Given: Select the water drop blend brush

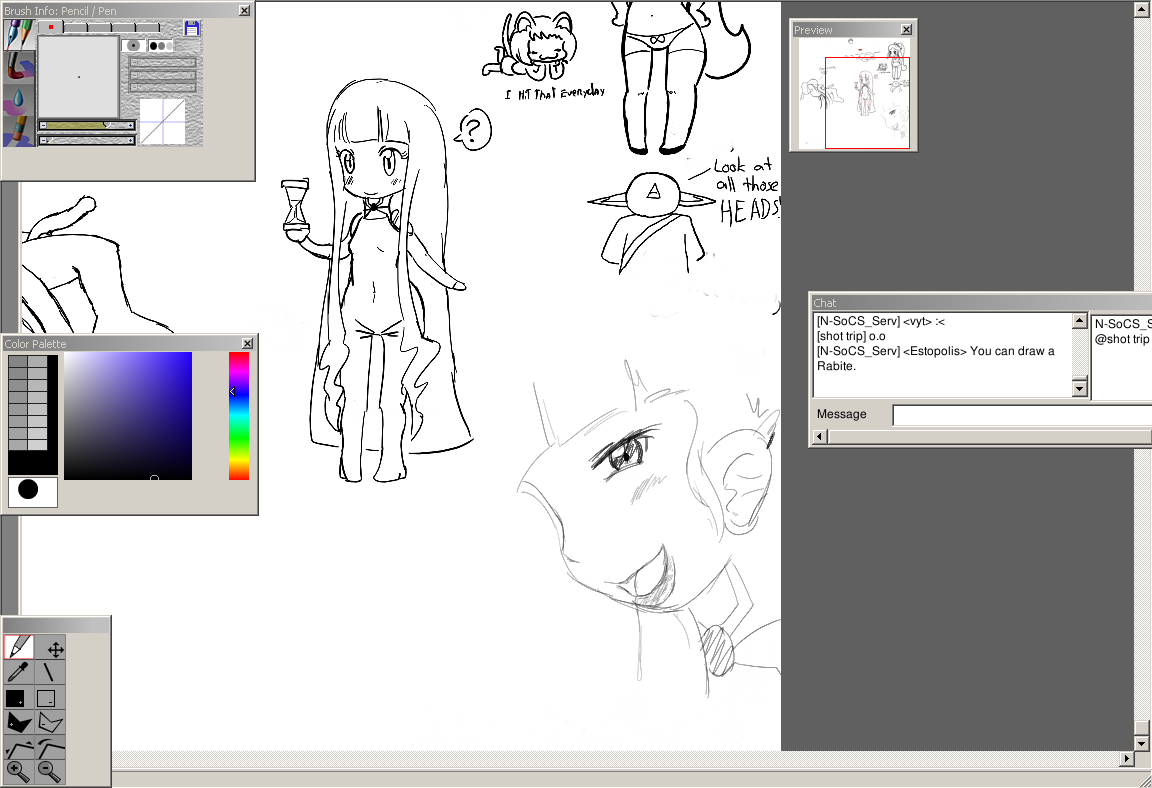Looking at the screenshot, I should click(18, 100).
